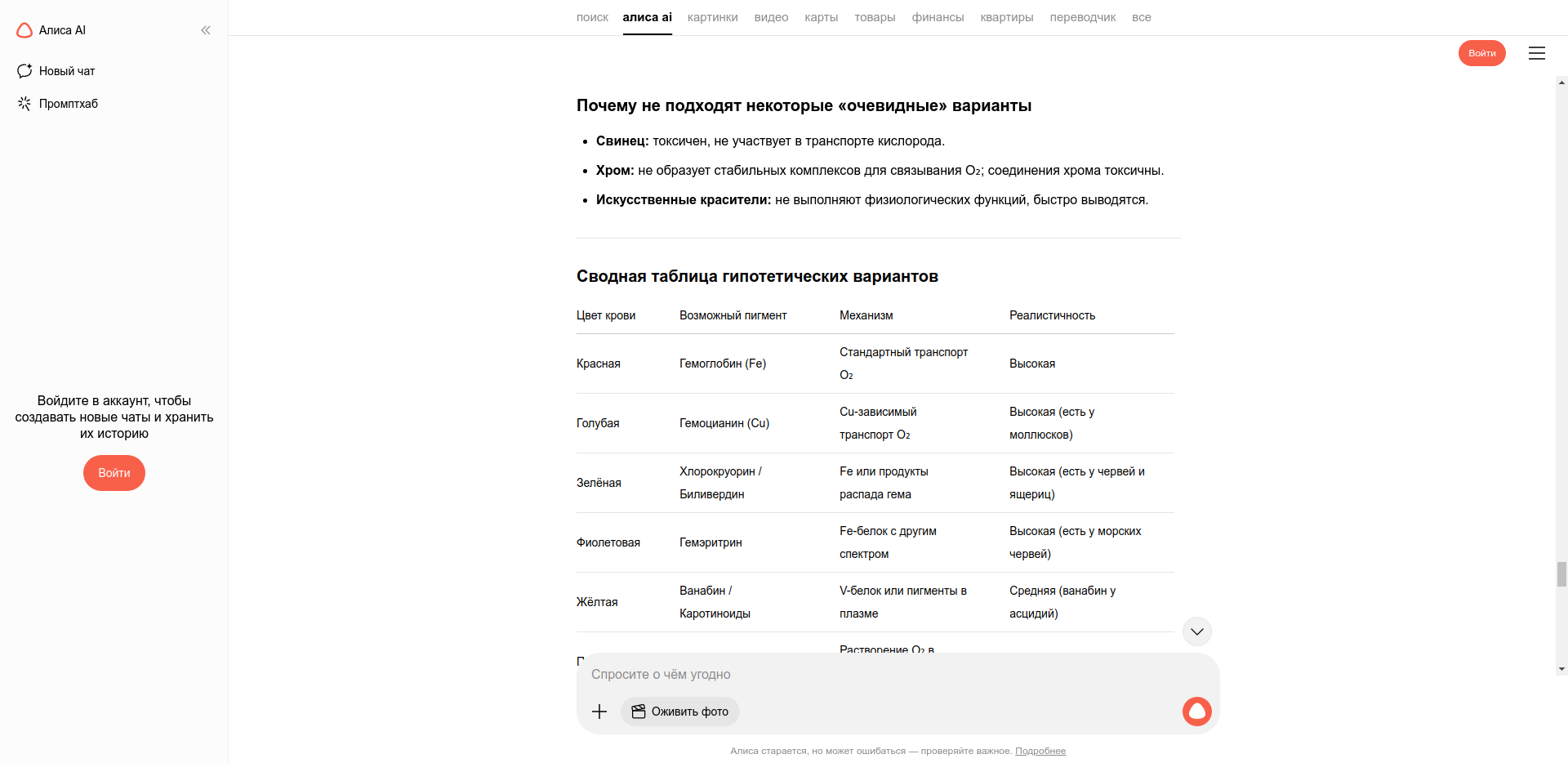Click the vertical scrollbar thumb

[1561, 573]
